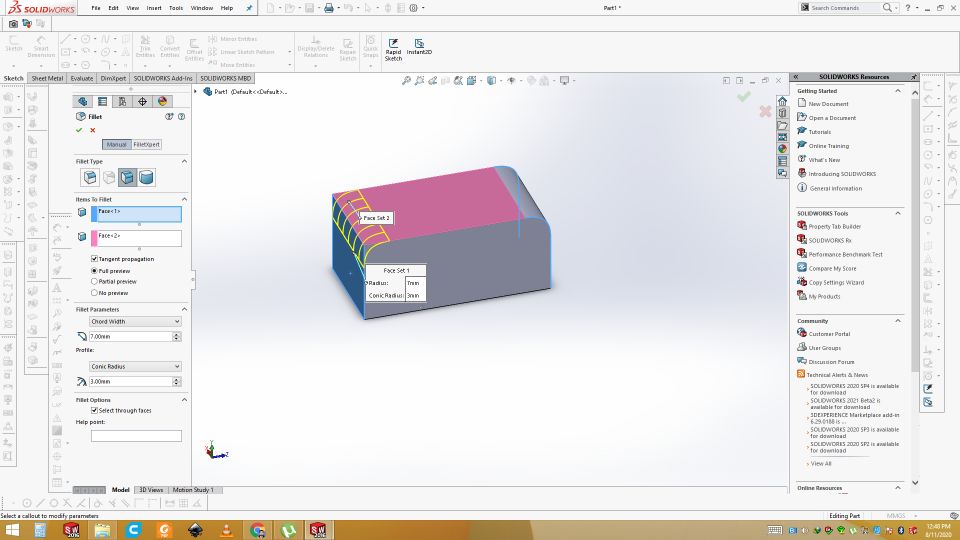Click the Print icon in top toolbar
Viewport: 960px width, 540px height.
329,8
